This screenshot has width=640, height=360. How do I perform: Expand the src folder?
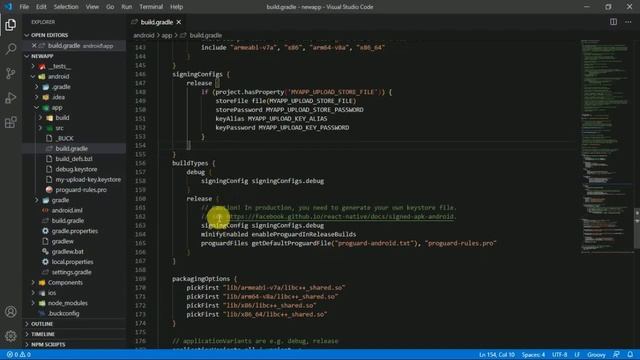pos(74,128)
